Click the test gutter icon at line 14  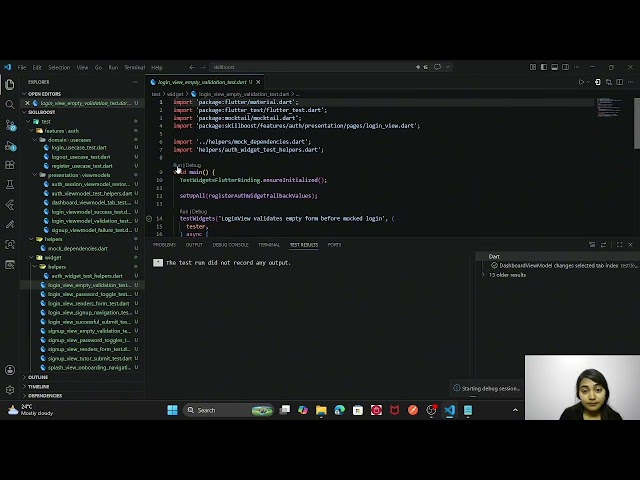(149, 218)
